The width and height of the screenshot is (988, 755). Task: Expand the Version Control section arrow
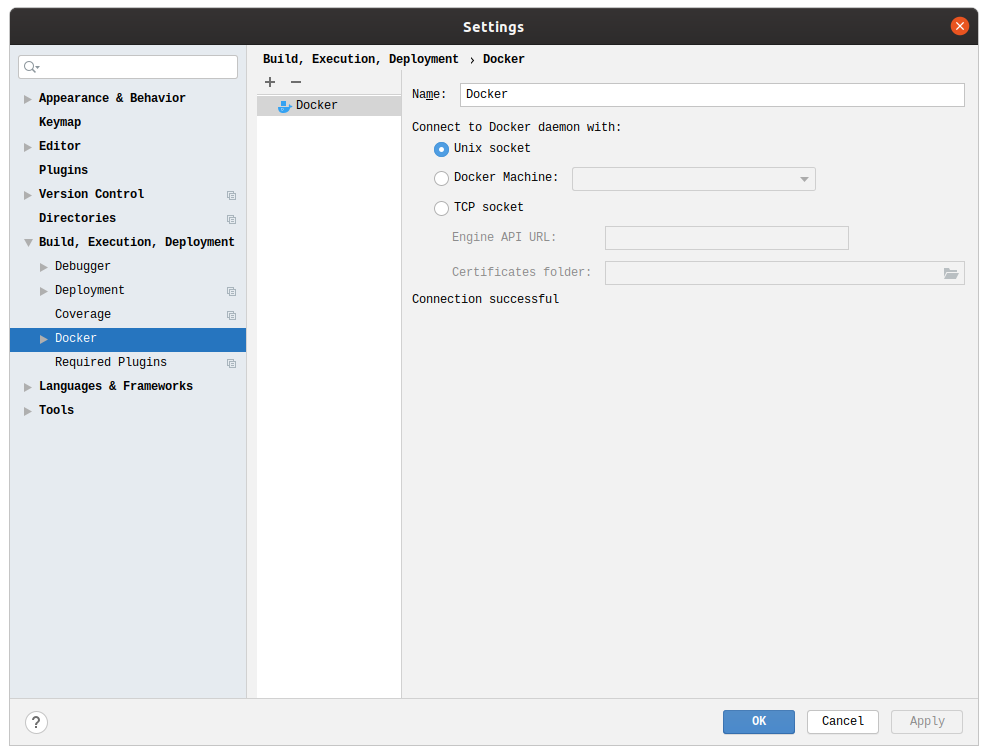[28, 195]
